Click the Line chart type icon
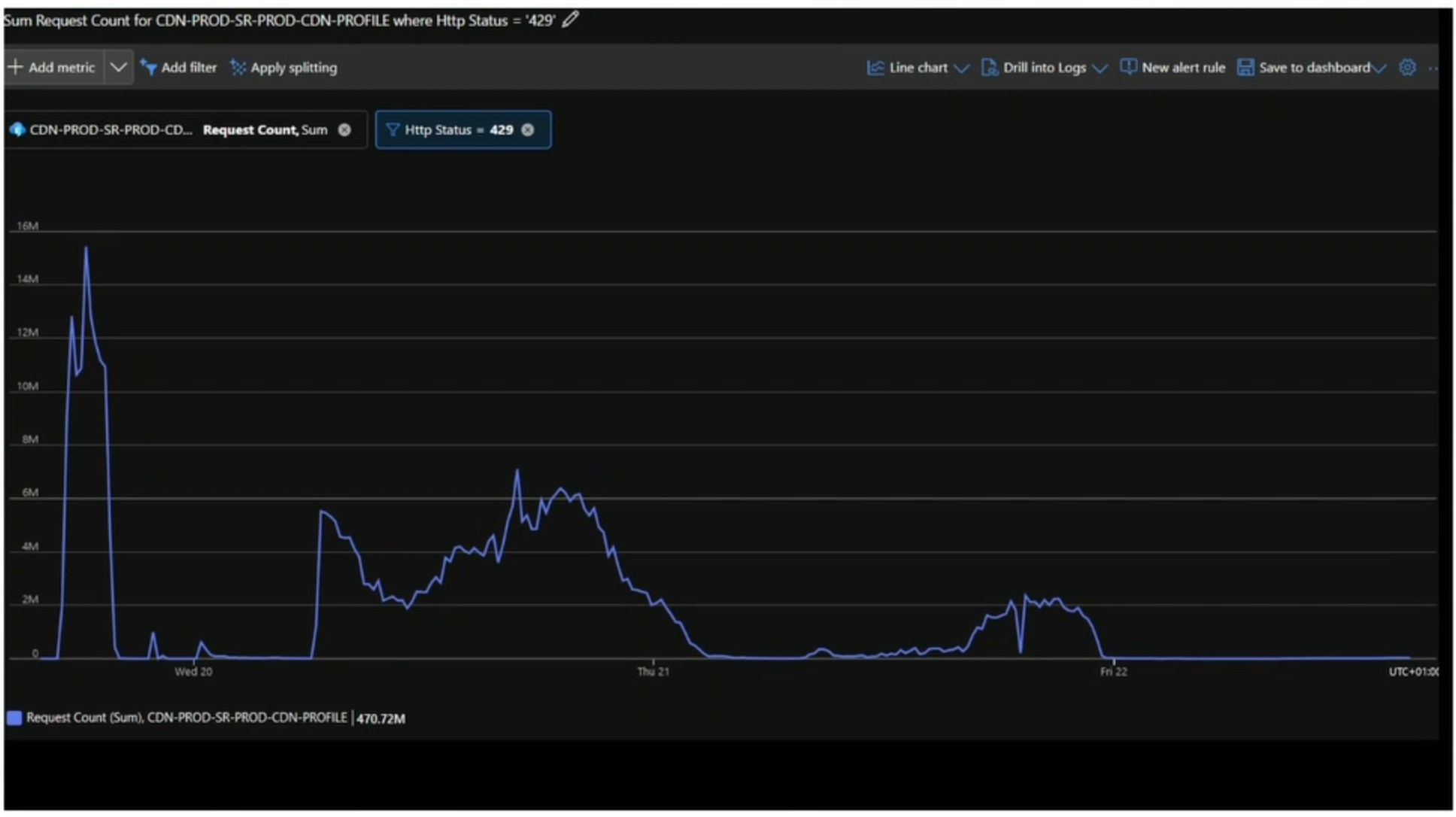 [x=875, y=68]
